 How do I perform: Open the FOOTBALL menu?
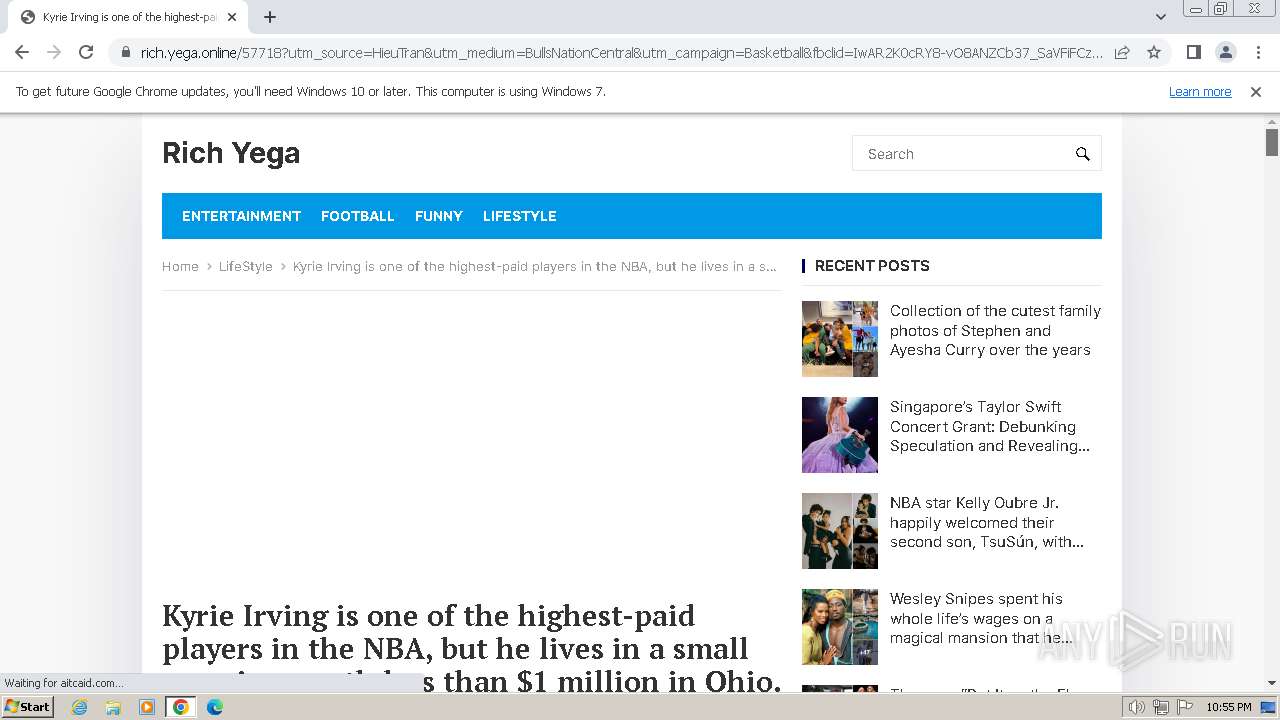pos(358,216)
